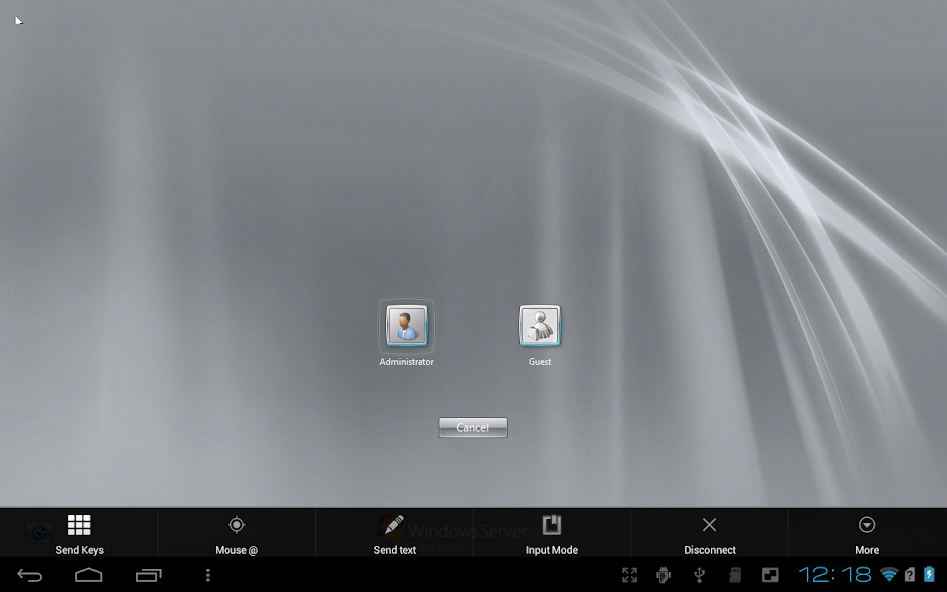Tap the USB connection icon near the clock
The width and height of the screenshot is (947, 592).
(x=699, y=575)
